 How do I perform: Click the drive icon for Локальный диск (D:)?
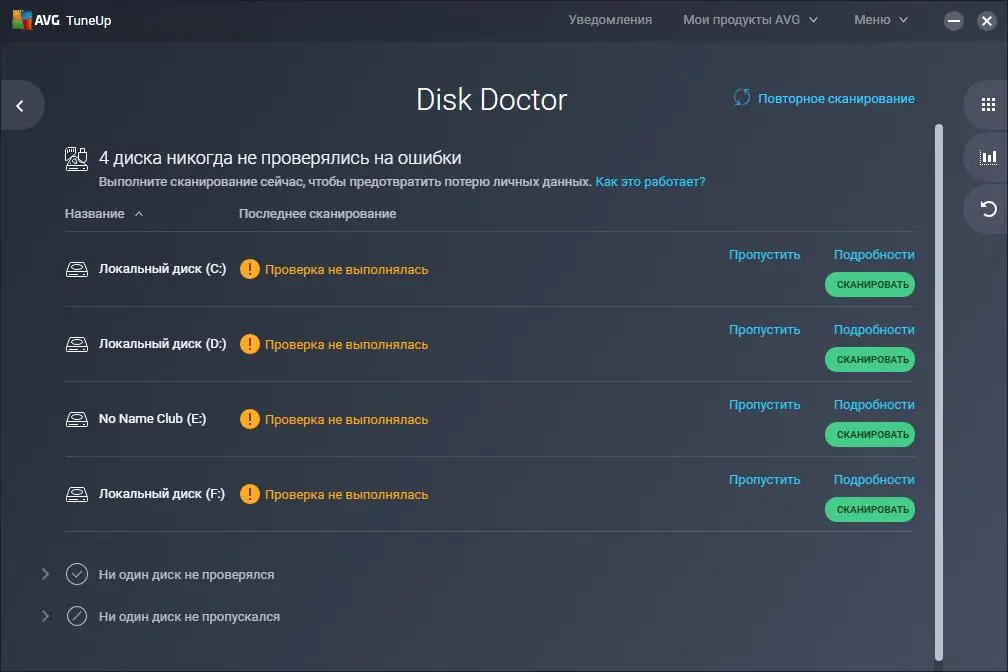[x=77, y=345]
